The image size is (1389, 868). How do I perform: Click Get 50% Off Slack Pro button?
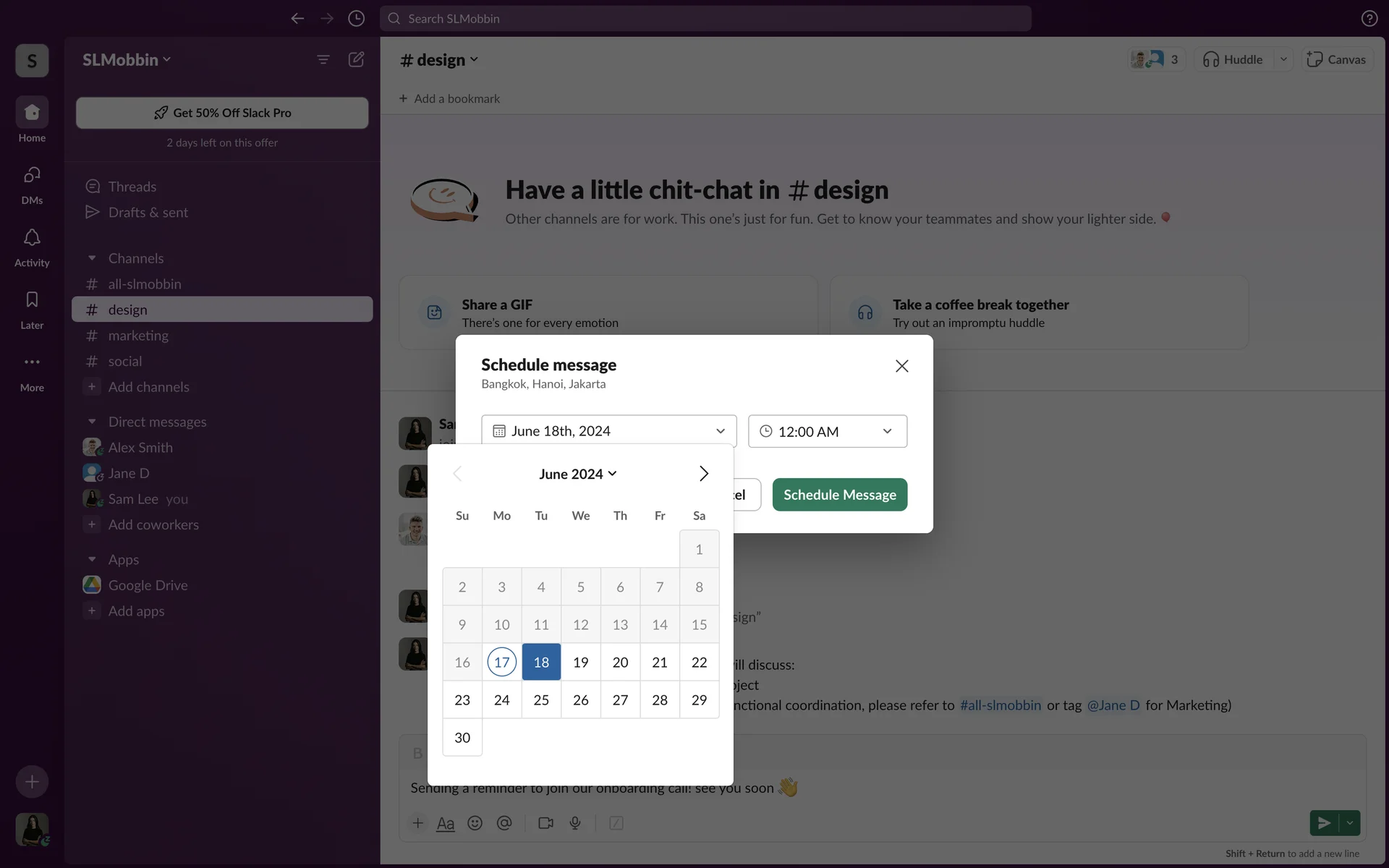[x=222, y=113]
